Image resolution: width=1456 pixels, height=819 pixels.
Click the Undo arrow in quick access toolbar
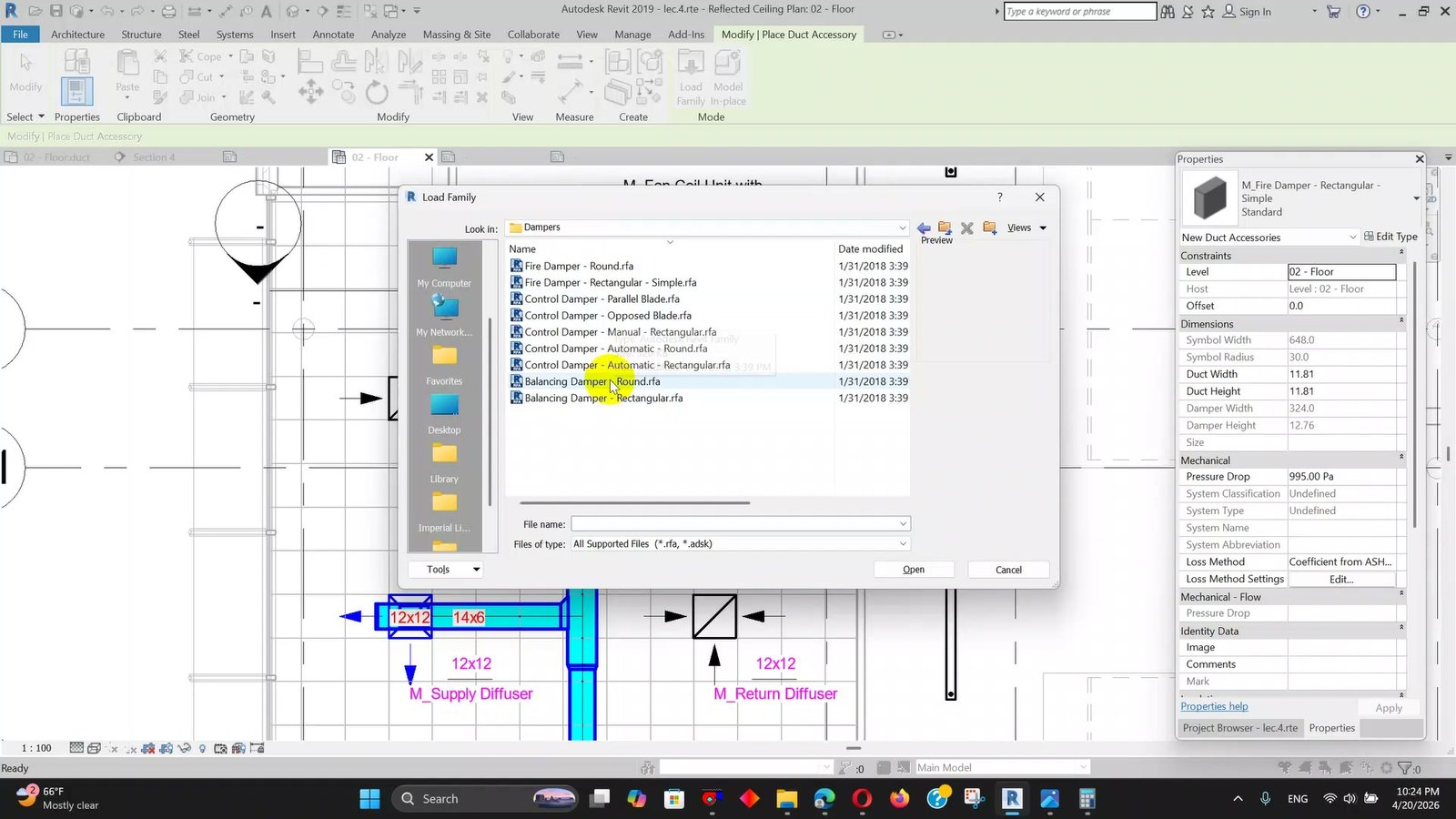click(106, 11)
